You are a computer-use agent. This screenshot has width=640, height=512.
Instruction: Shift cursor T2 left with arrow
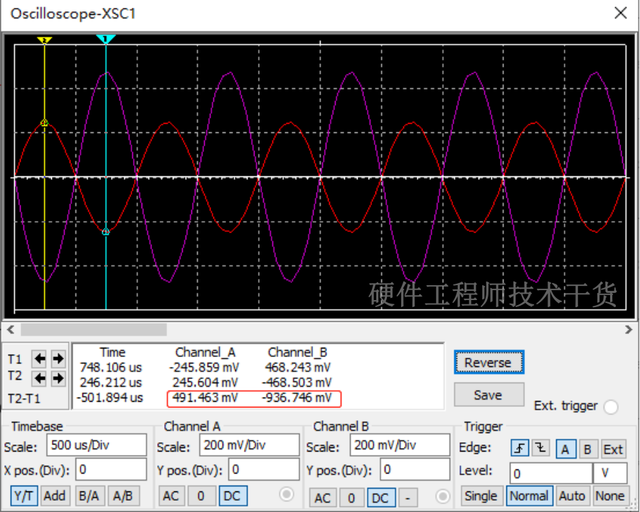[x=41, y=378]
